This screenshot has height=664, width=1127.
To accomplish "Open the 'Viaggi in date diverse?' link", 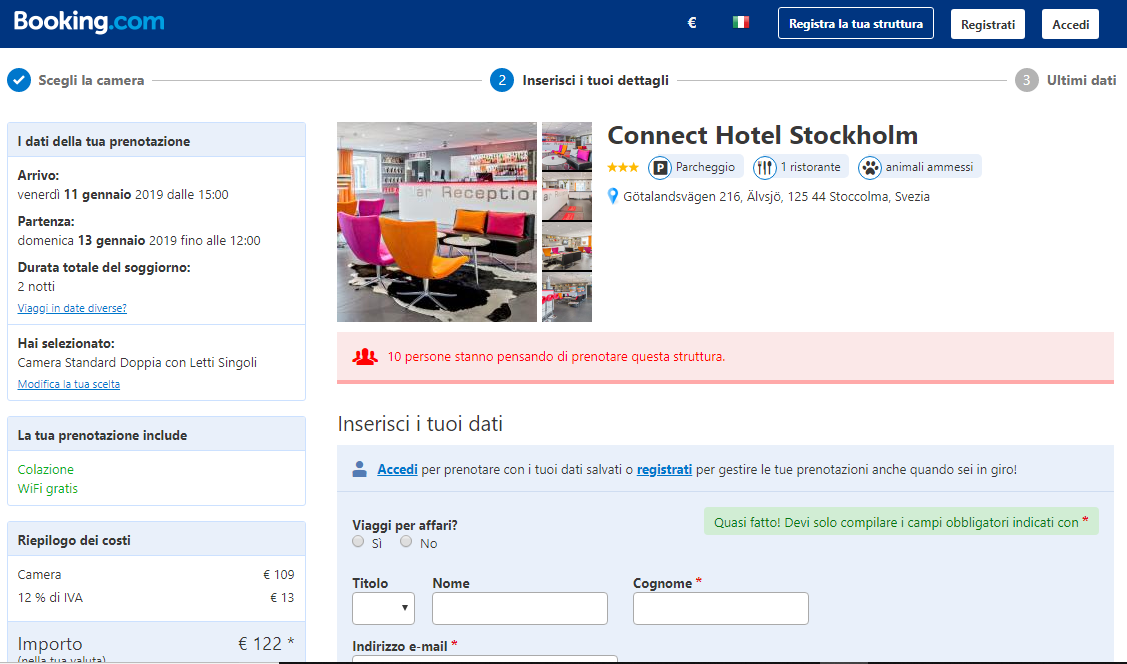I will click(72, 308).
